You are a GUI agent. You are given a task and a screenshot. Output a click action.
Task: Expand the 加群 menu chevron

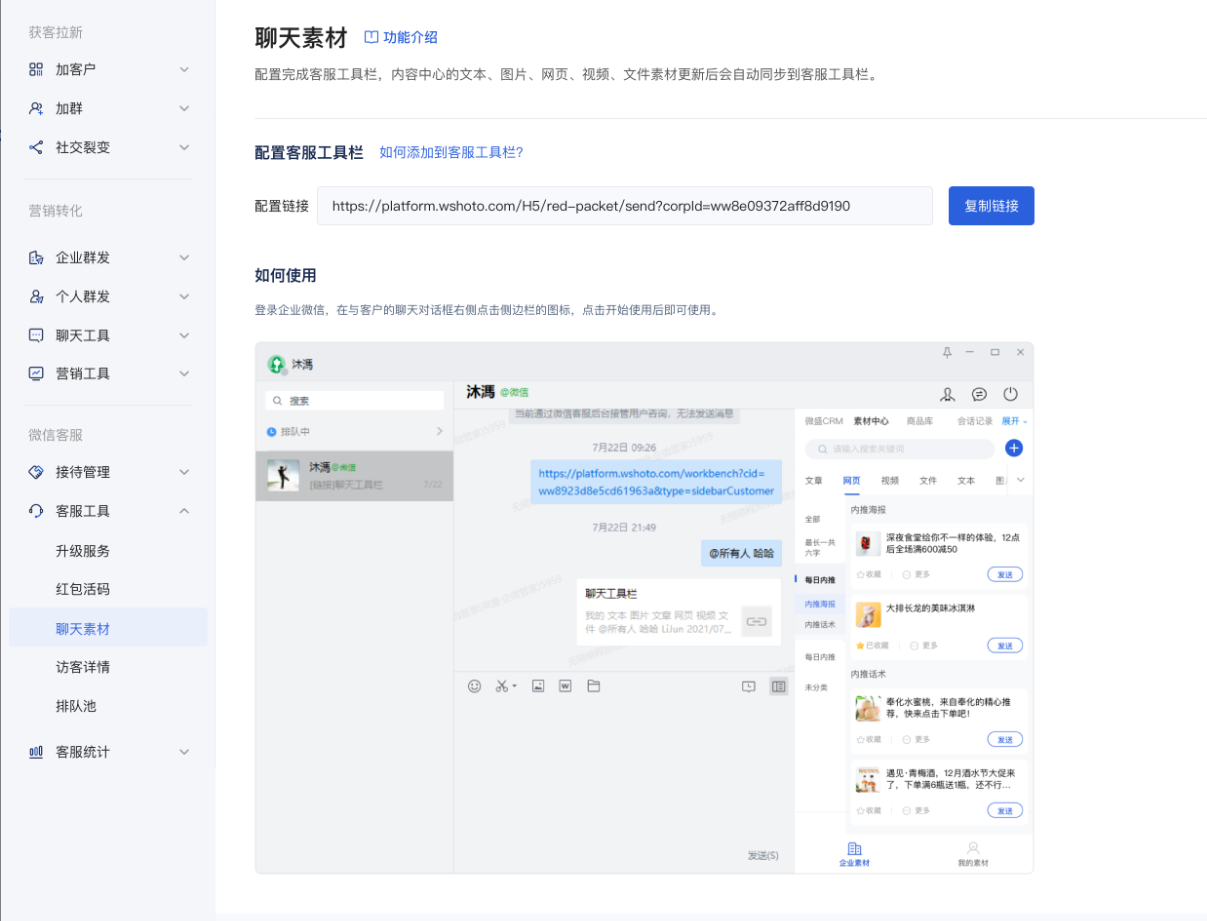[x=184, y=108]
